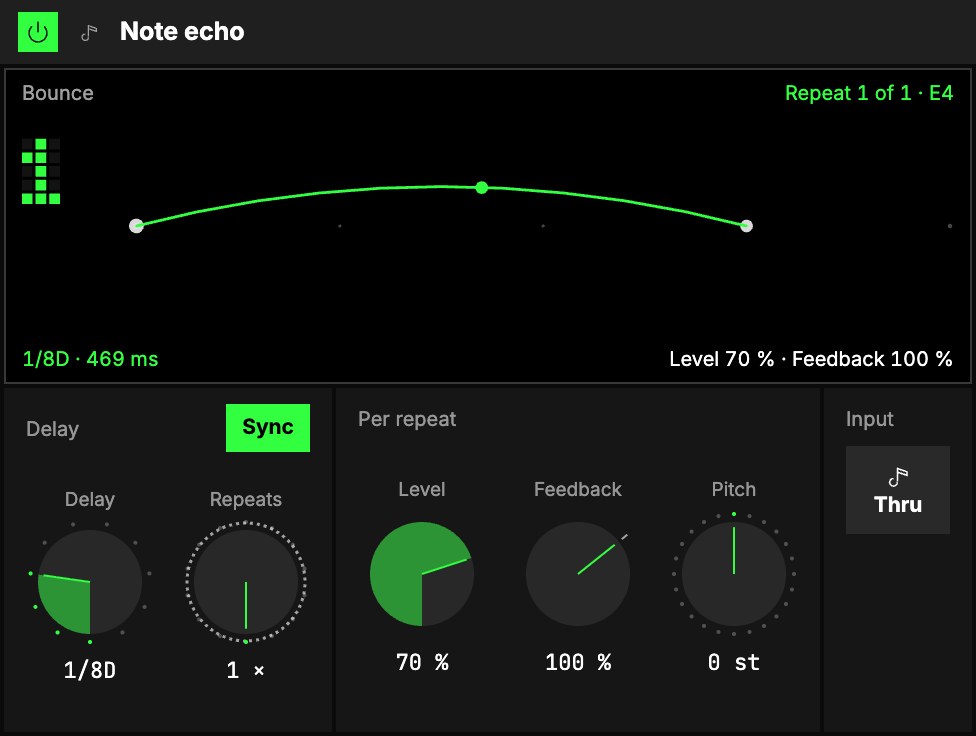976x736 pixels.
Task: Toggle the Sync button
Action: point(268,428)
